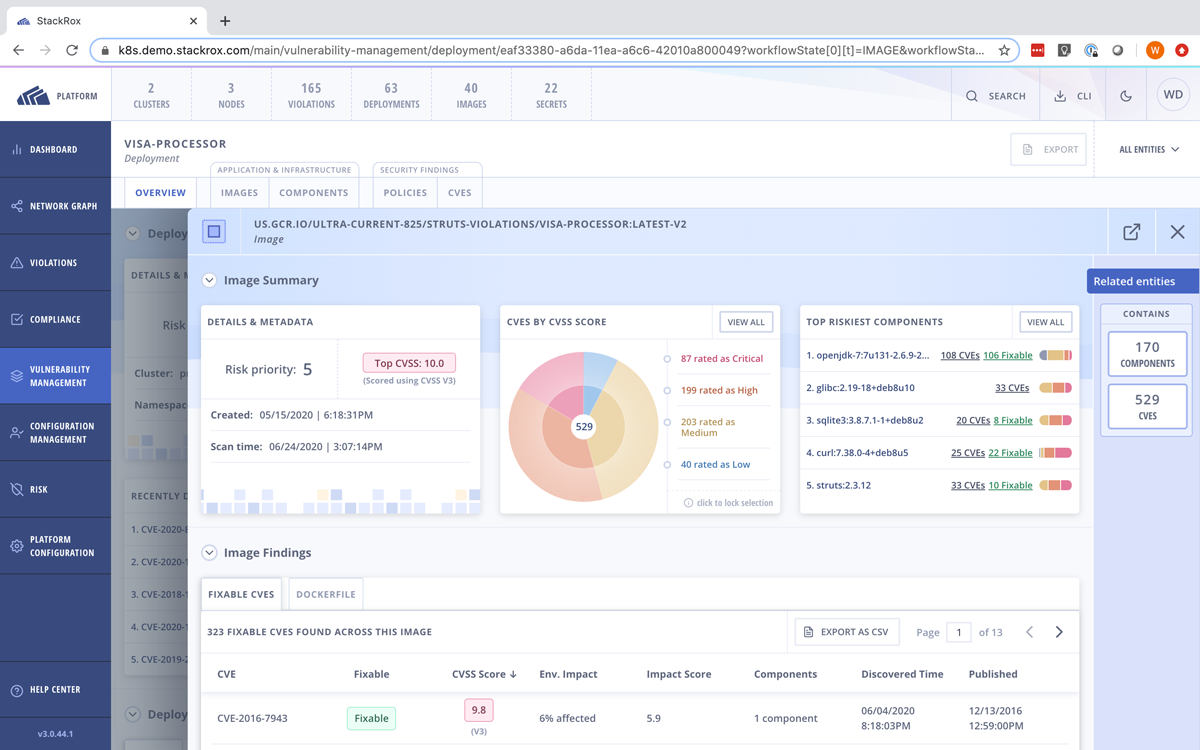Screen dimensions: 1200x750
Task: Toggle dark mode moon icon
Action: click(x=1126, y=96)
